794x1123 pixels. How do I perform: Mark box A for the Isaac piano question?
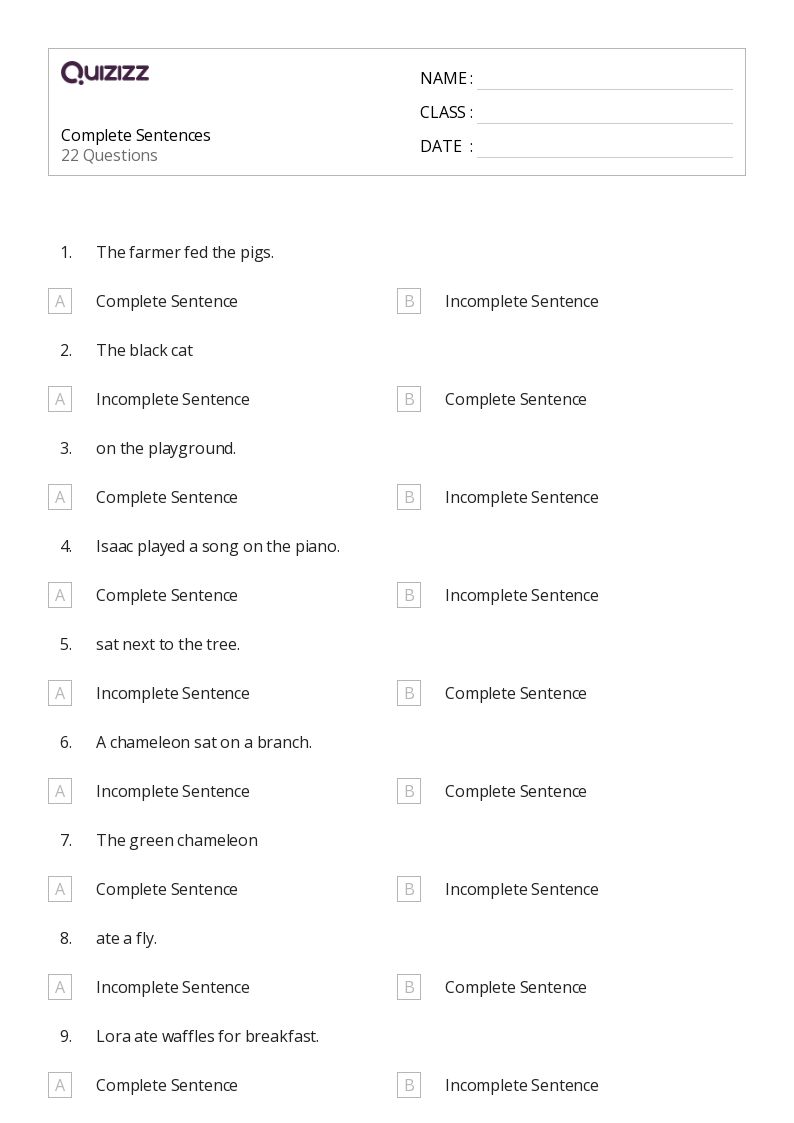[x=60, y=595]
